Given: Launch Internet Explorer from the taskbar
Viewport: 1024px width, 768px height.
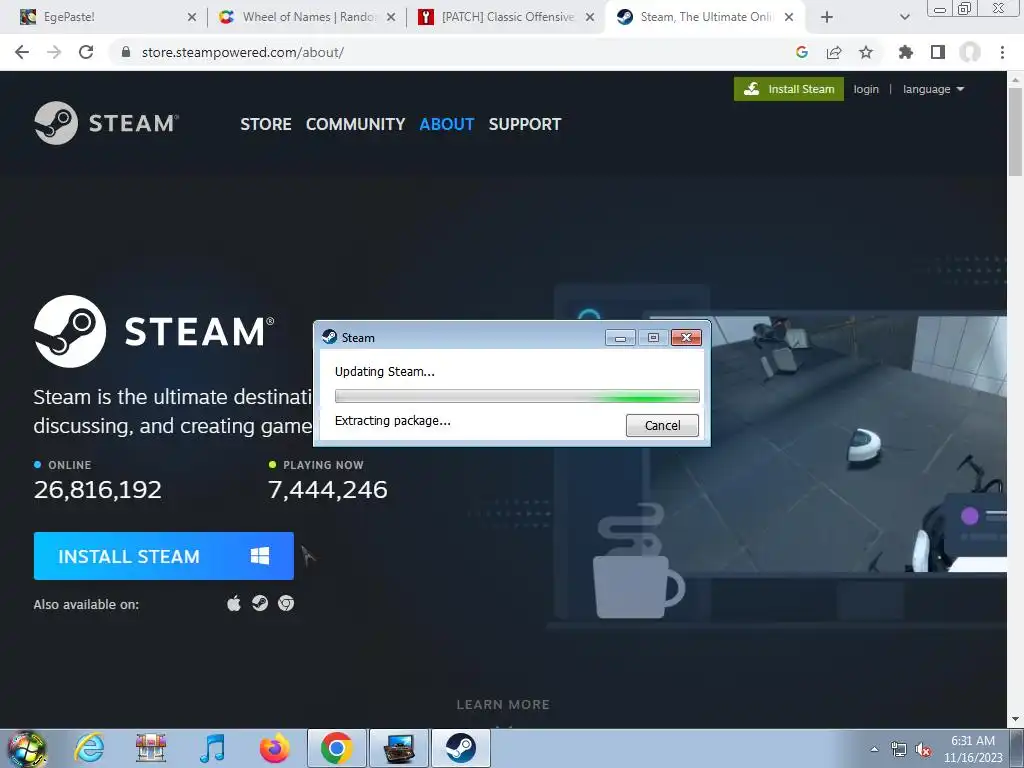Looking at the screenshot, I should click(x=89, y=748).
